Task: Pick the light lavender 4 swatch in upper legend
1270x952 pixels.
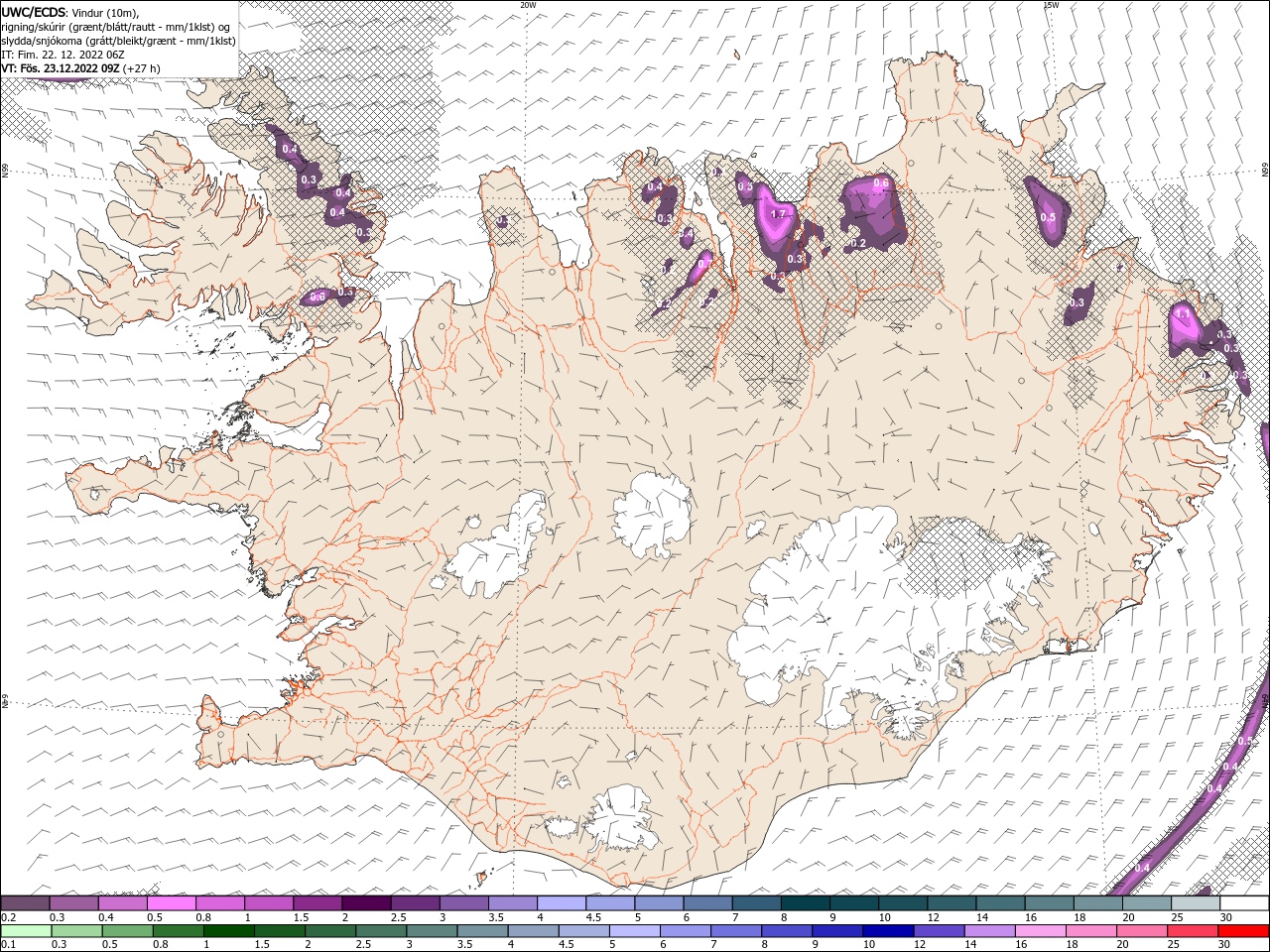Action: [x=562, y=903]
